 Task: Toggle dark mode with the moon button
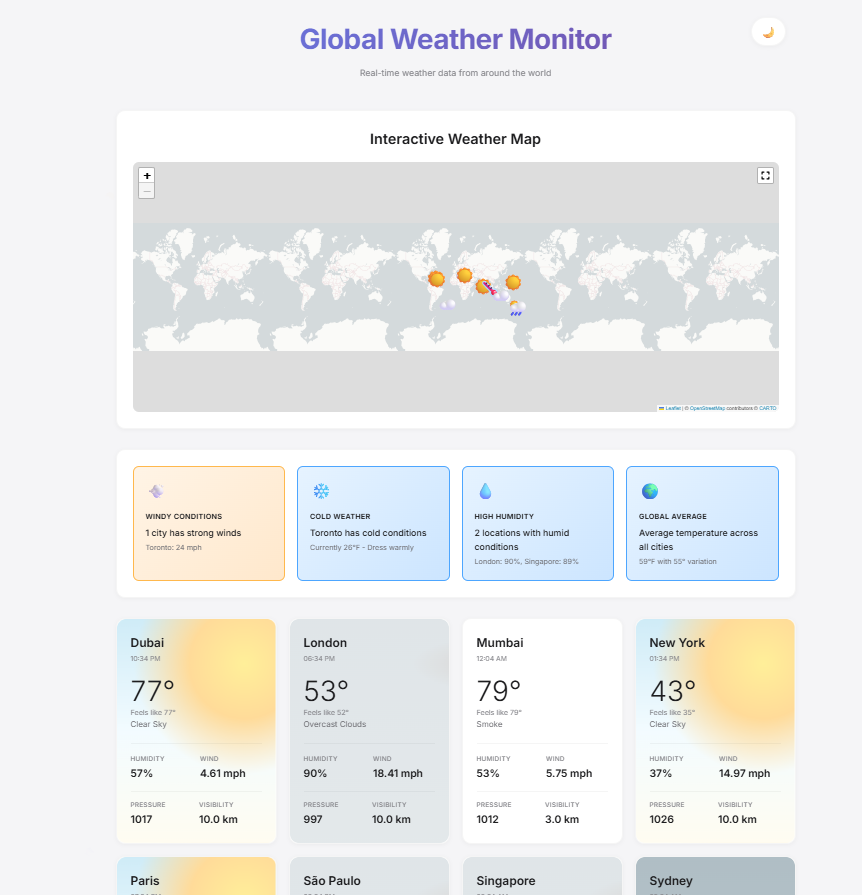click(x=768, y=32)
